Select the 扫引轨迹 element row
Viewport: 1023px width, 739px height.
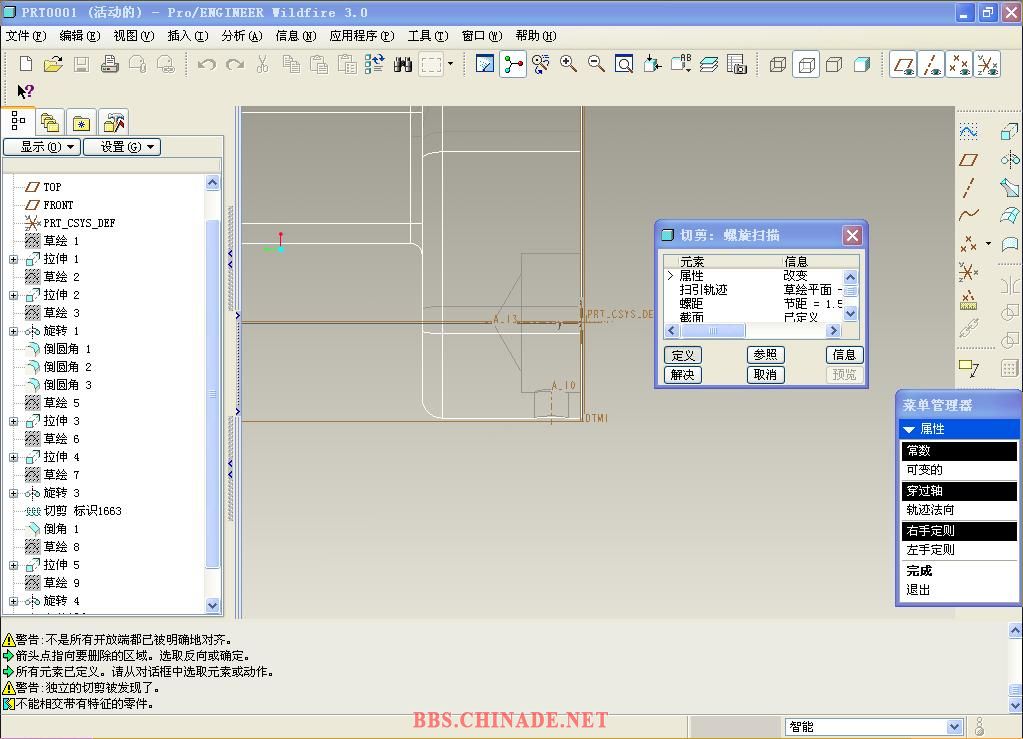(x=754, y=290)
